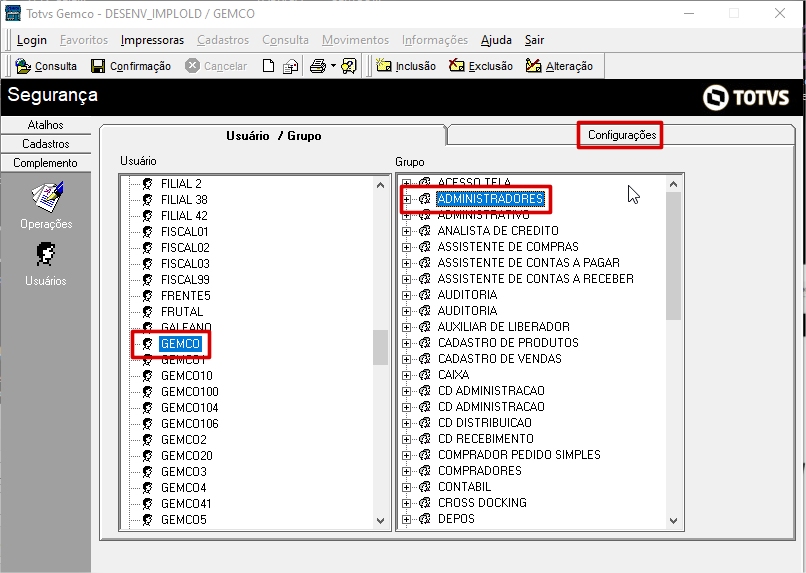
Task: Open Operações from the sidebar icon
Action: (x=47, y=197)
